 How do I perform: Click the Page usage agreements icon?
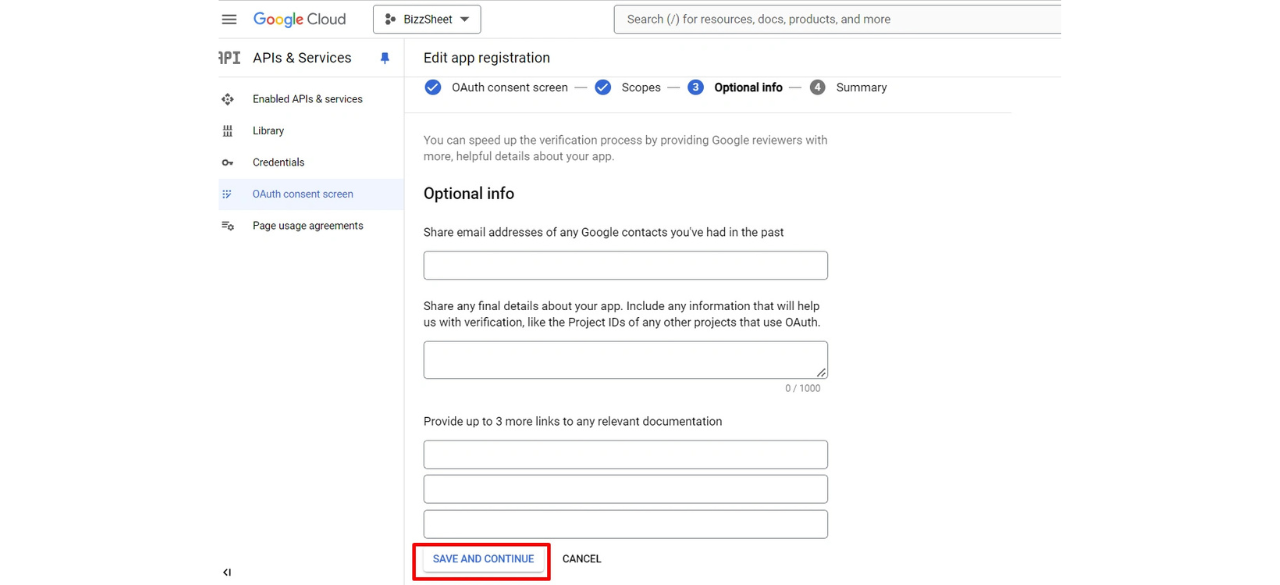click(x=227, y=226)
